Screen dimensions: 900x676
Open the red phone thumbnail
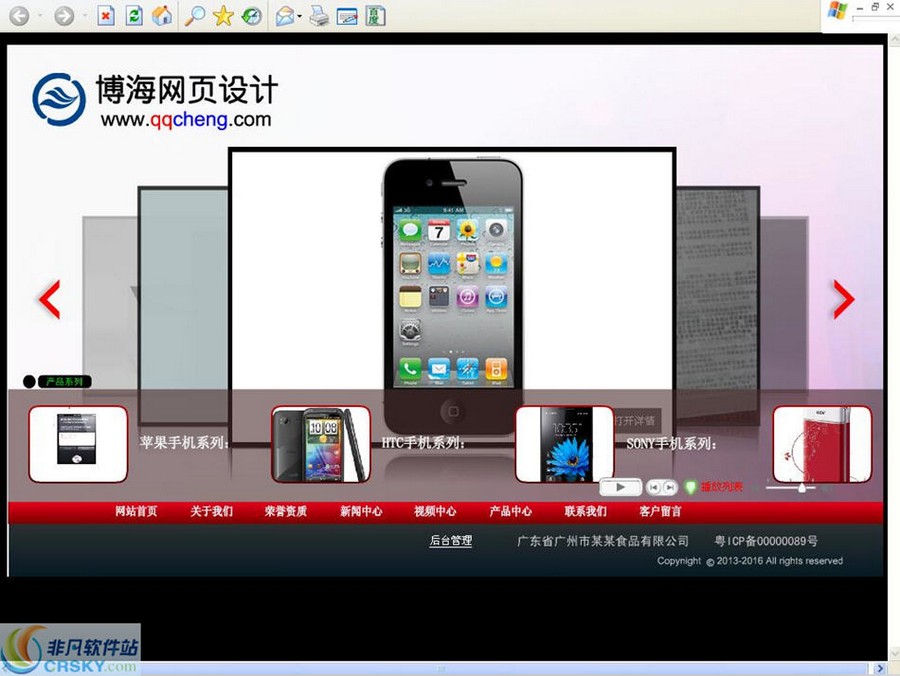[822, 444]
